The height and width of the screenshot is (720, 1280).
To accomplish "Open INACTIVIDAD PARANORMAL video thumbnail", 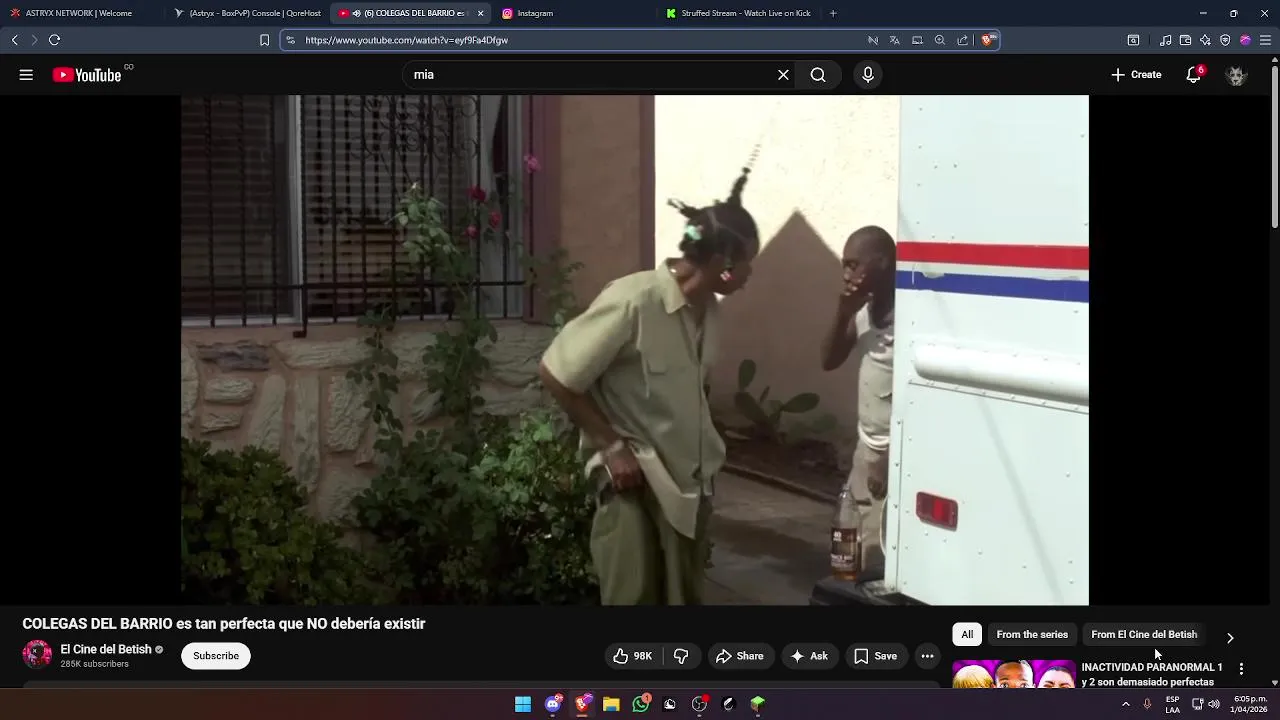I will (x=1014, y=674).
